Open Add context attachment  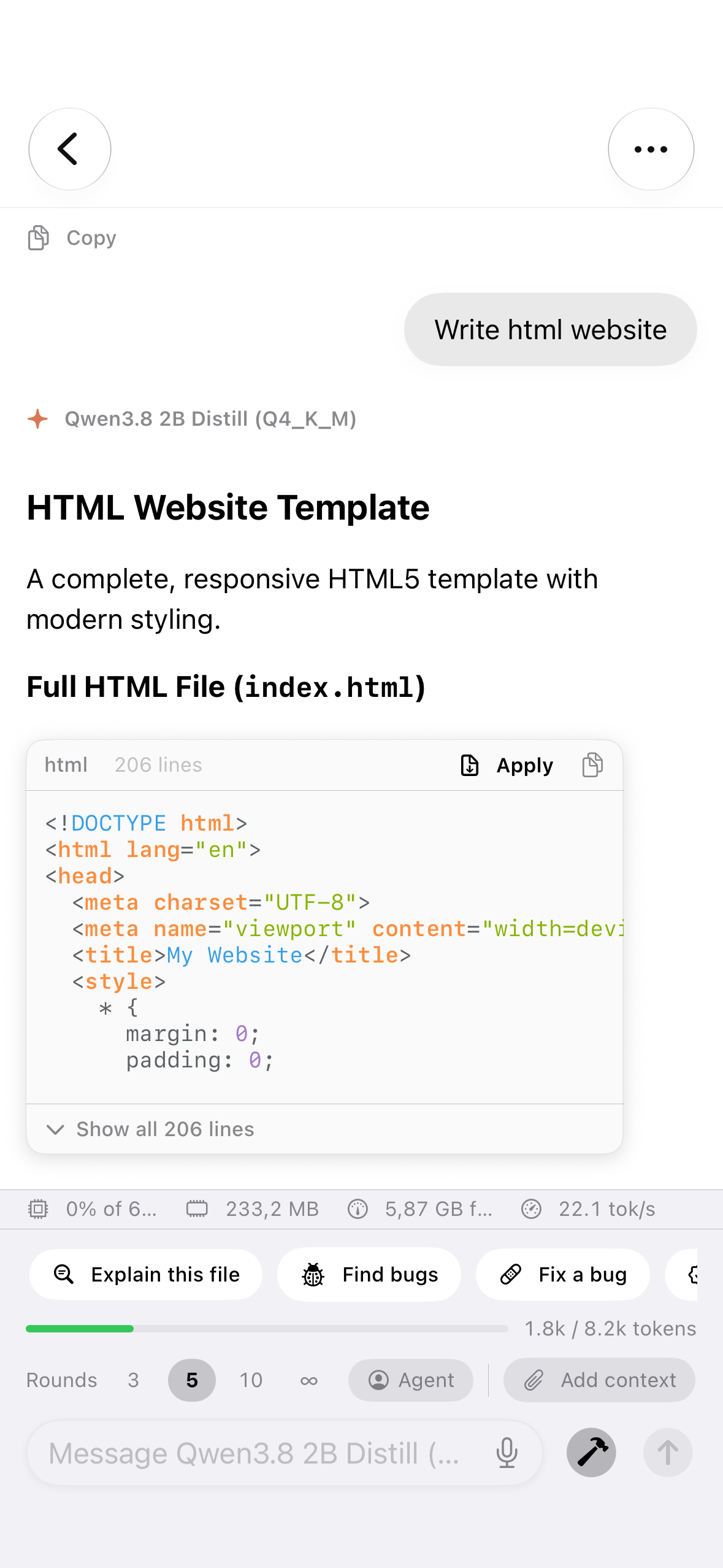pyautogui.click(x=599, y=1380)
